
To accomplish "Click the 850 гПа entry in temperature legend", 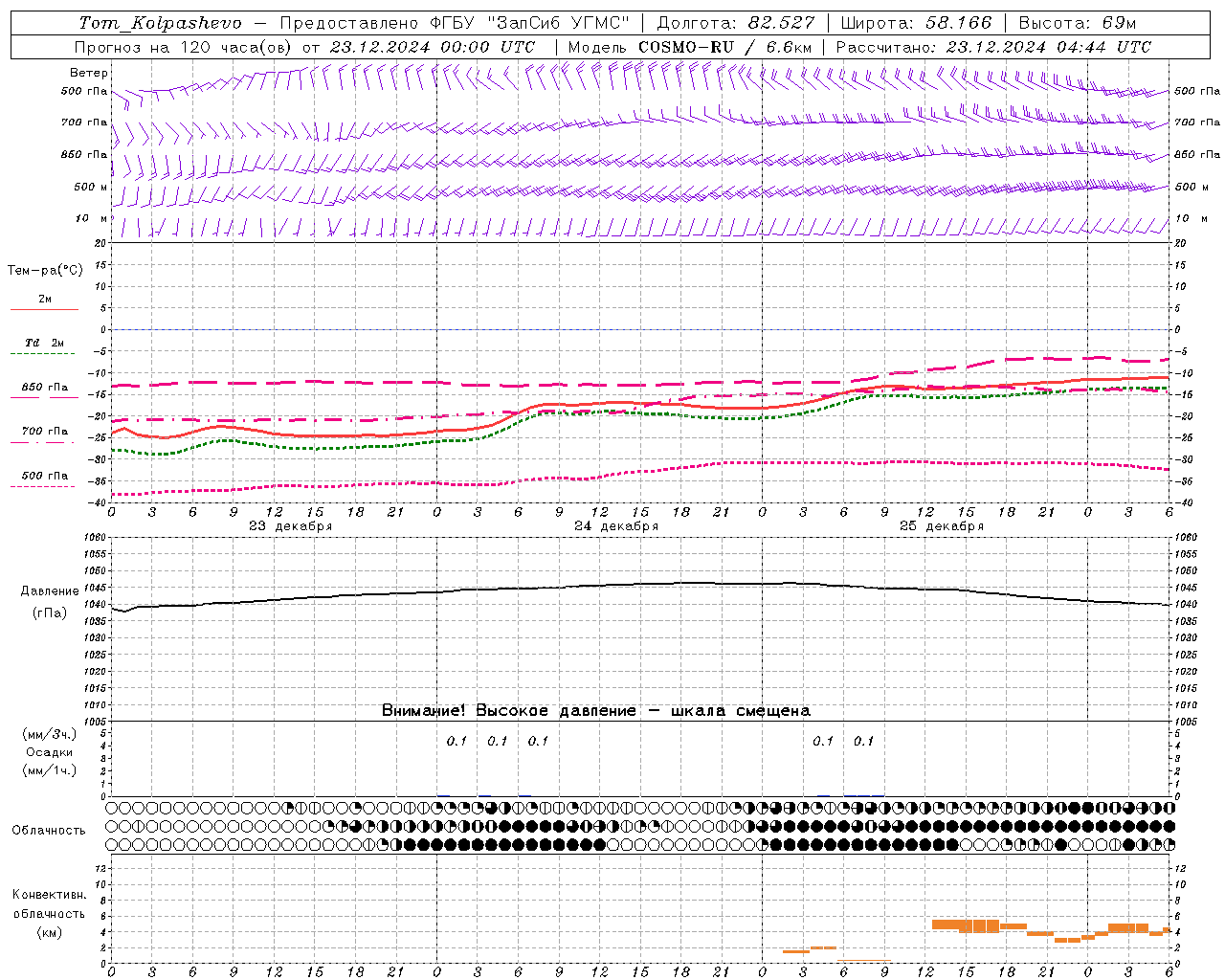I will [x=45, y=388].
